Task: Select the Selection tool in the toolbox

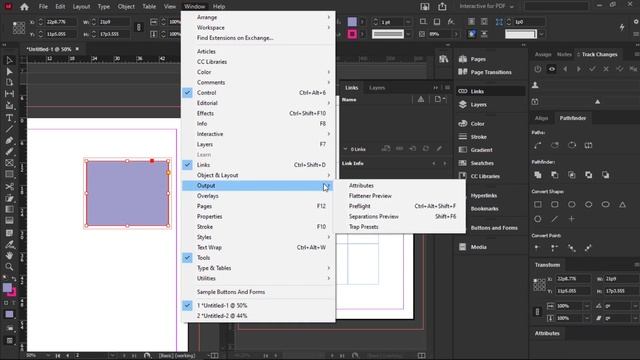Action: [9, 60]
